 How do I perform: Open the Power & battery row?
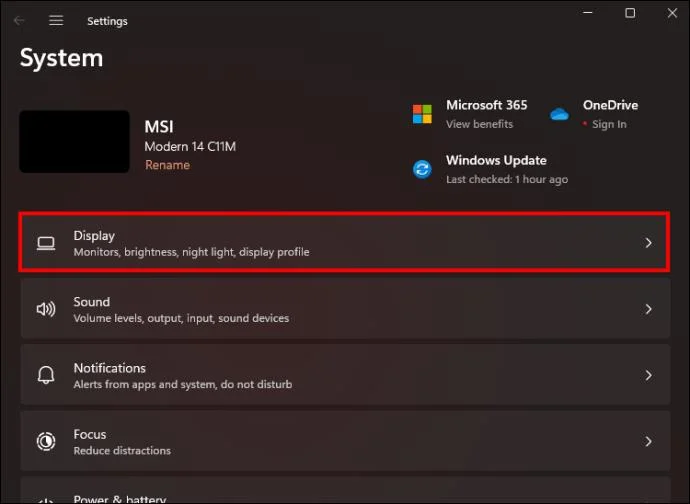point(345,490)
